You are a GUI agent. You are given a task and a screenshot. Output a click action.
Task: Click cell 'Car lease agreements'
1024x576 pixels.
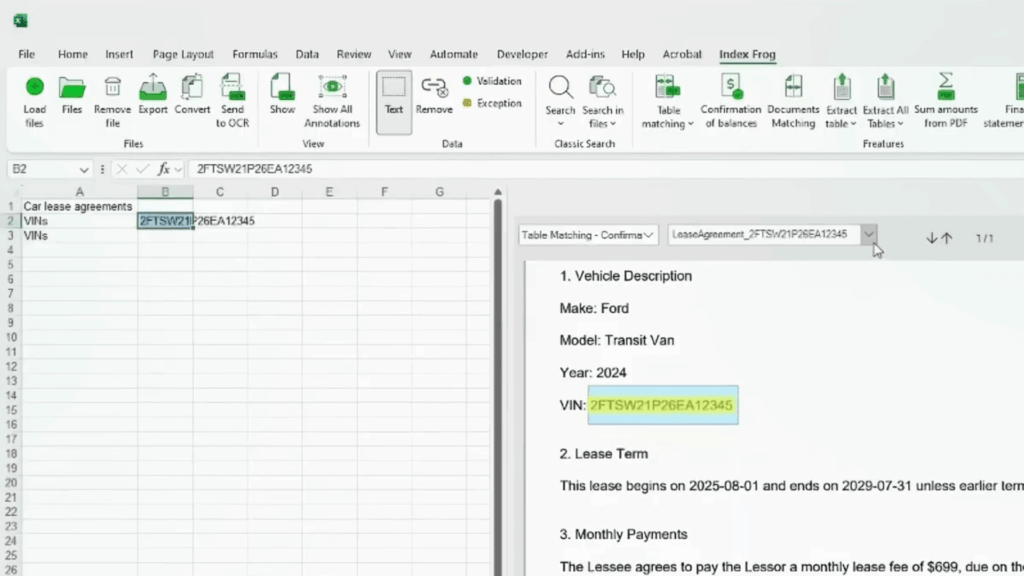tap(78, 206)
